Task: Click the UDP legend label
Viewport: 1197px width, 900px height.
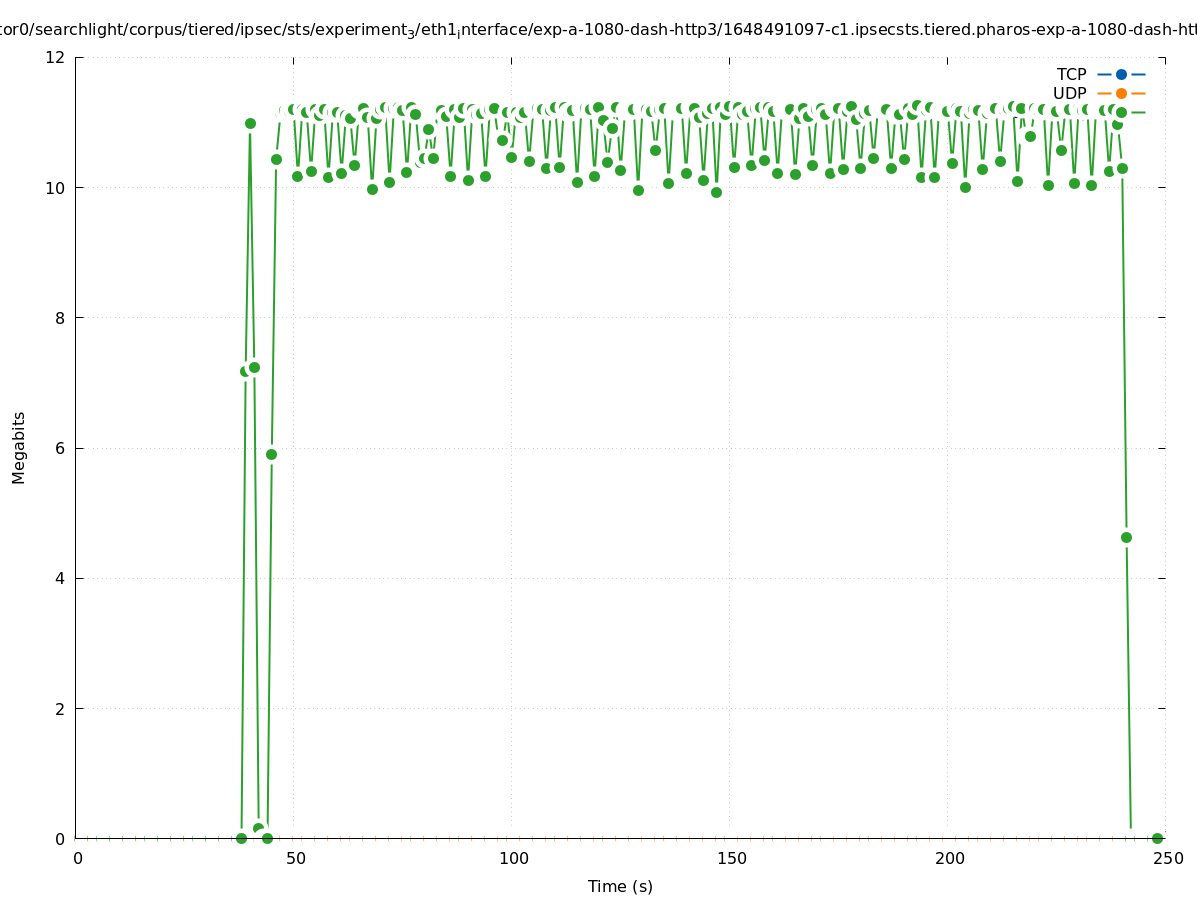Action: tap(1069, 93)
